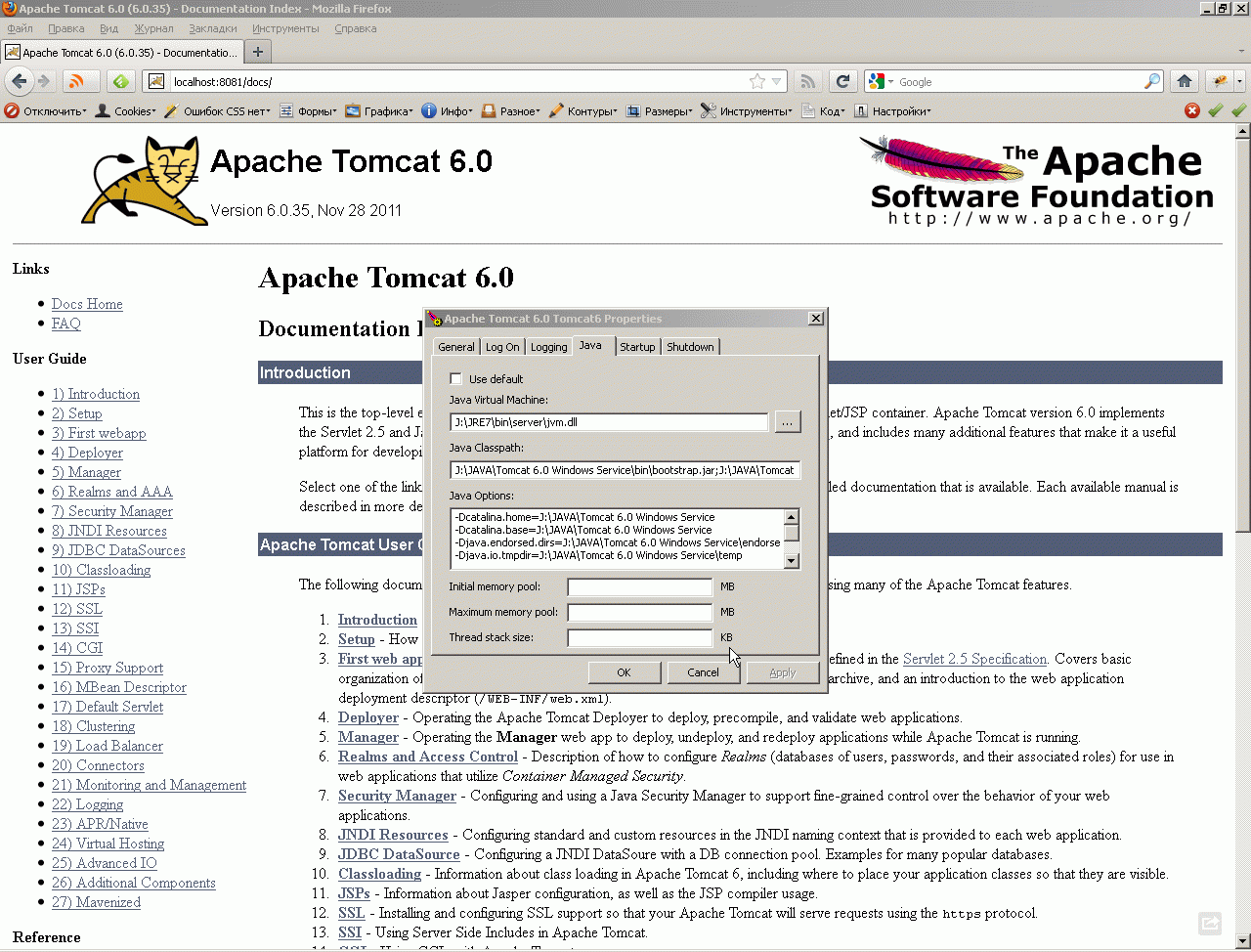This screenshot has height=952, width=1251.
Task: Open the Servlet 2.5 Specification link
Action: click(x=974, y=659)
